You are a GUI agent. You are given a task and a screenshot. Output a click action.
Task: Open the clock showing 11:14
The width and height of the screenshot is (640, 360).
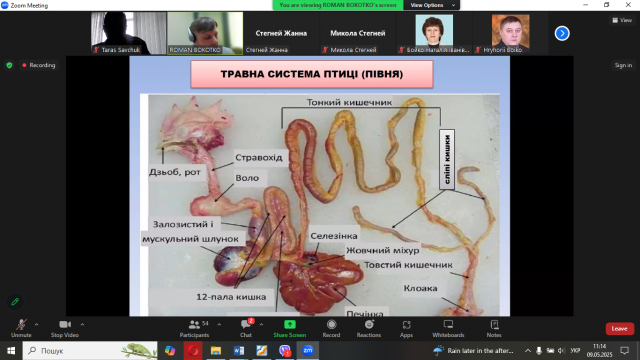599,351
